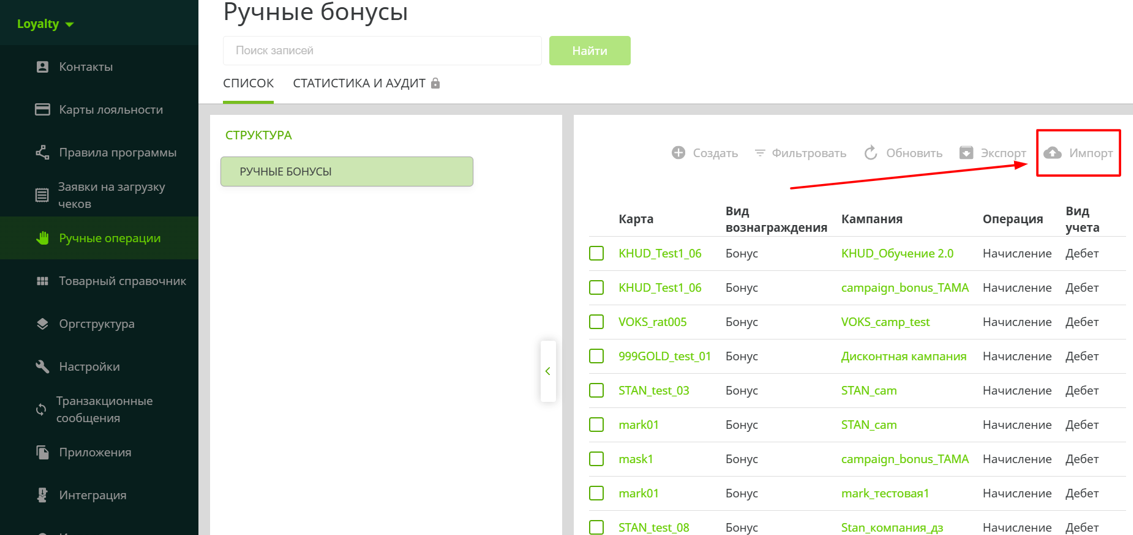Tick the checkbox for VOKS_rat005 row
Screen dimensions: 1133x535
[597, 322]
